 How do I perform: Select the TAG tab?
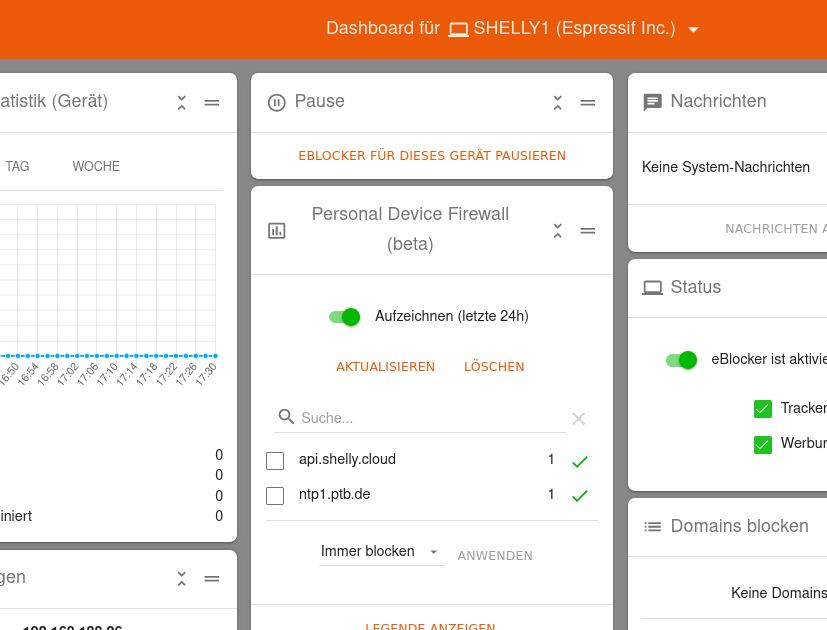(17, 166)
